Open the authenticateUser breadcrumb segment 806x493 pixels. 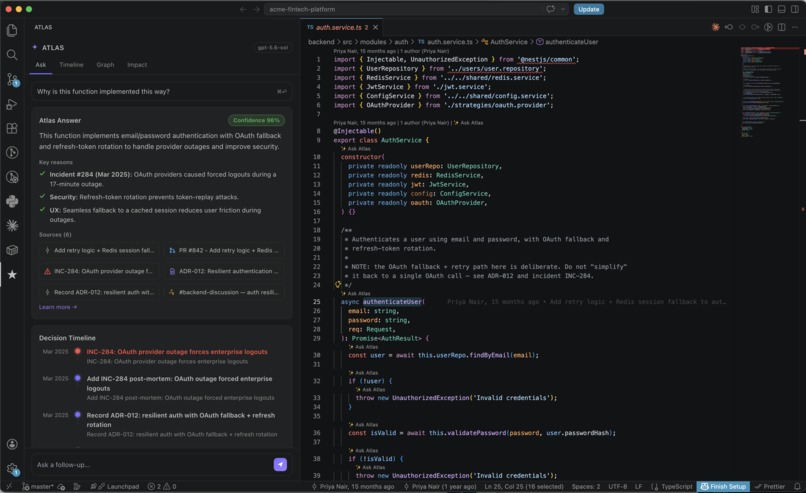(x=567, y=42)
